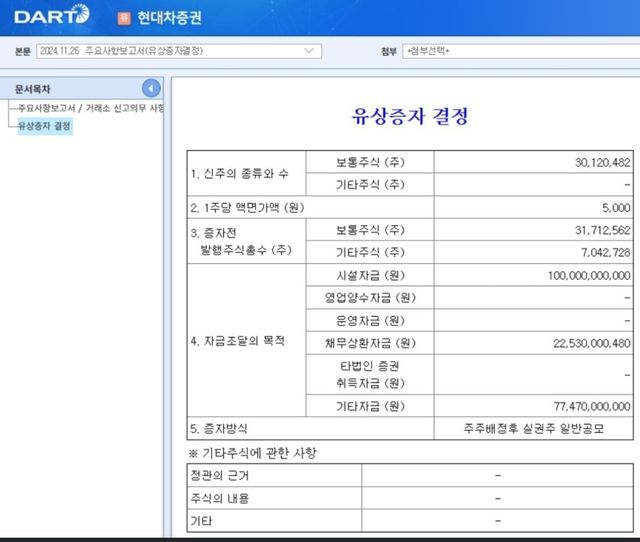Click the 유상증자 결정 document title

(410, 116)
